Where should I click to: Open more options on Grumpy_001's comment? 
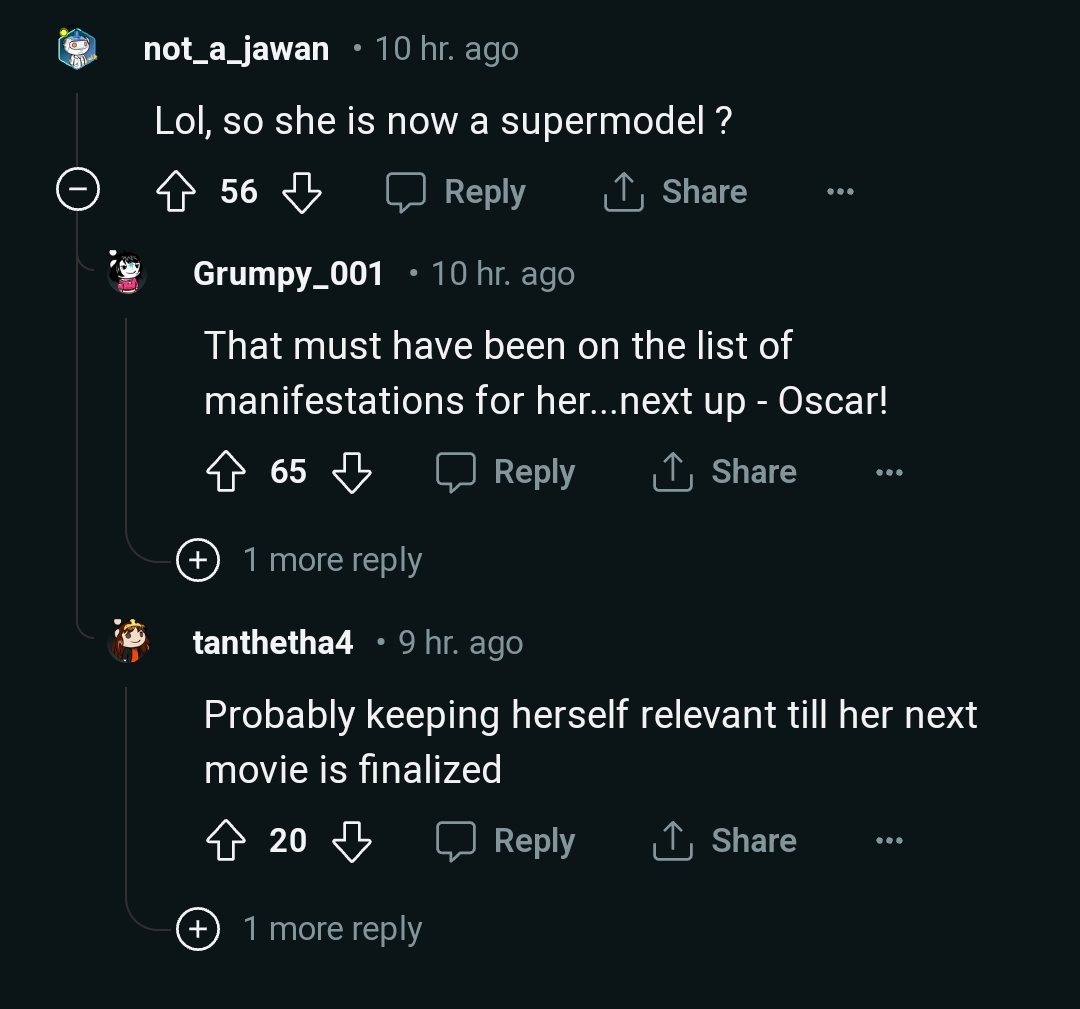(889, 472)
